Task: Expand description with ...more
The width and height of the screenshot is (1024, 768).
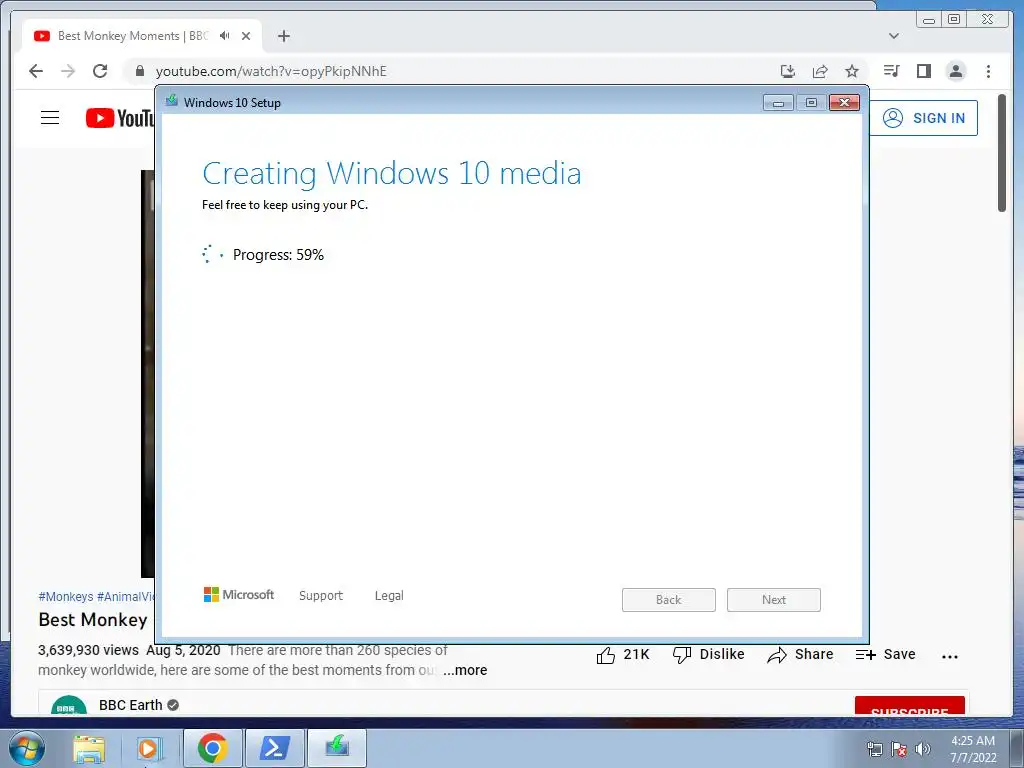Action: [465, 670]
